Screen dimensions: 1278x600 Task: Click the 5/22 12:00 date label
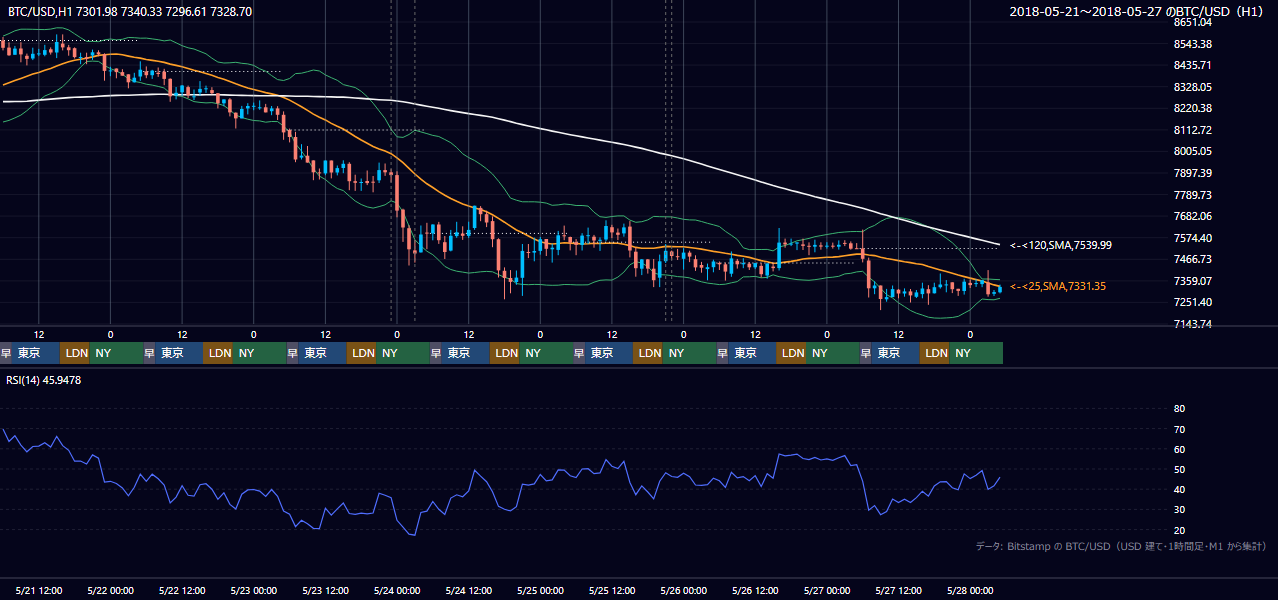[182, 591]
